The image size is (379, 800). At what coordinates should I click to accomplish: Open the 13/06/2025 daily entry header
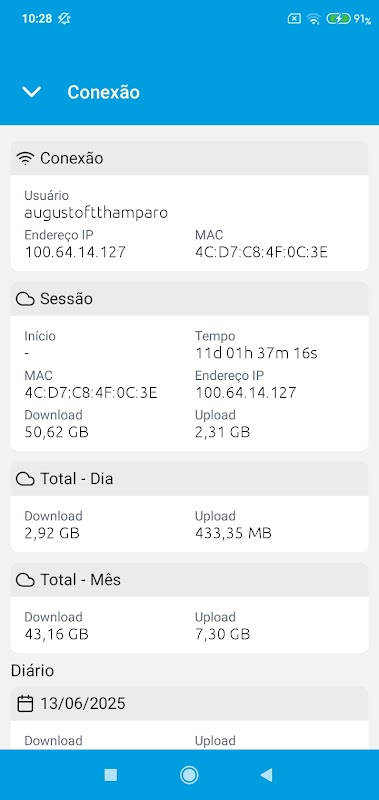pos(189,704)
